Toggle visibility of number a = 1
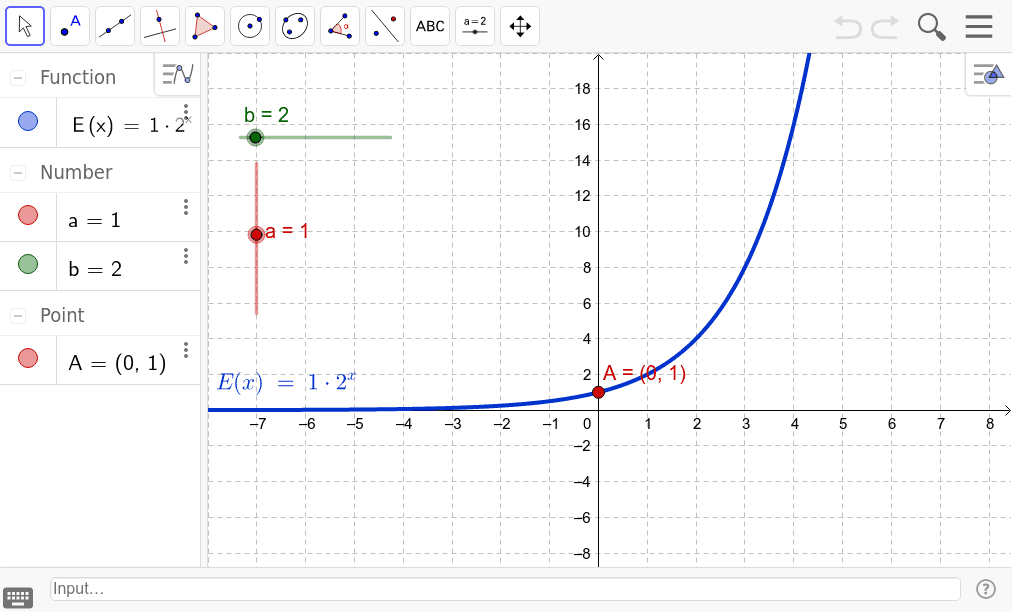This screenshot has width=1013, height=612. (x=28, y=215)
